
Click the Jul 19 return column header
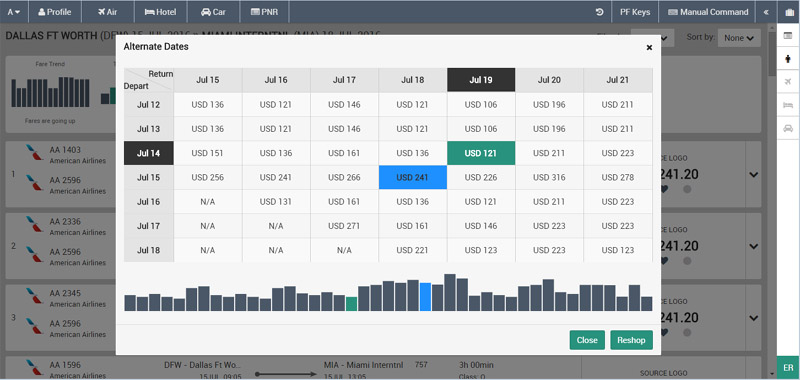click(x=481, y=80)
